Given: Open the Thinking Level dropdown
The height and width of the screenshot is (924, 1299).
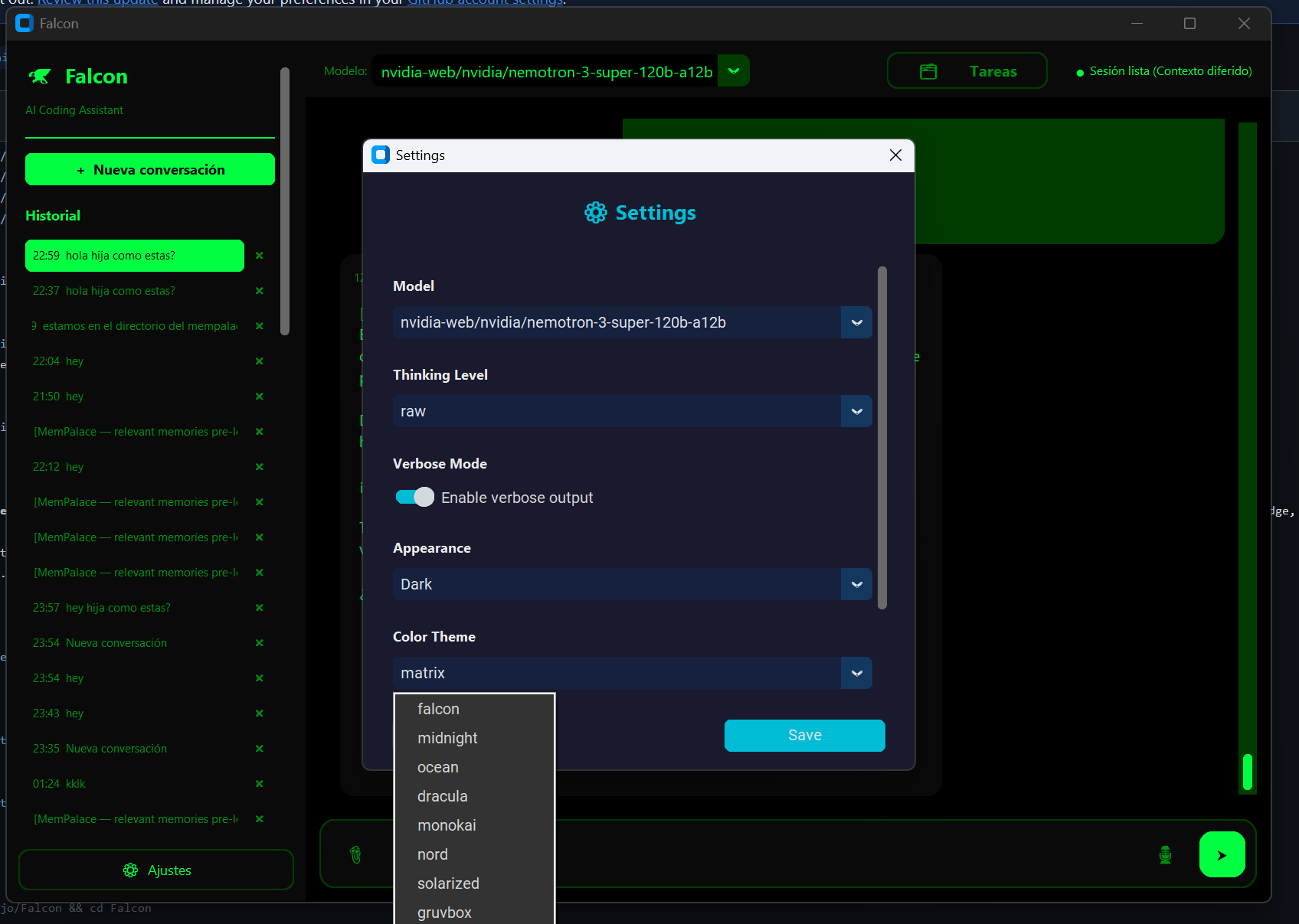Looking at the screenshot, I should point(856,411).
